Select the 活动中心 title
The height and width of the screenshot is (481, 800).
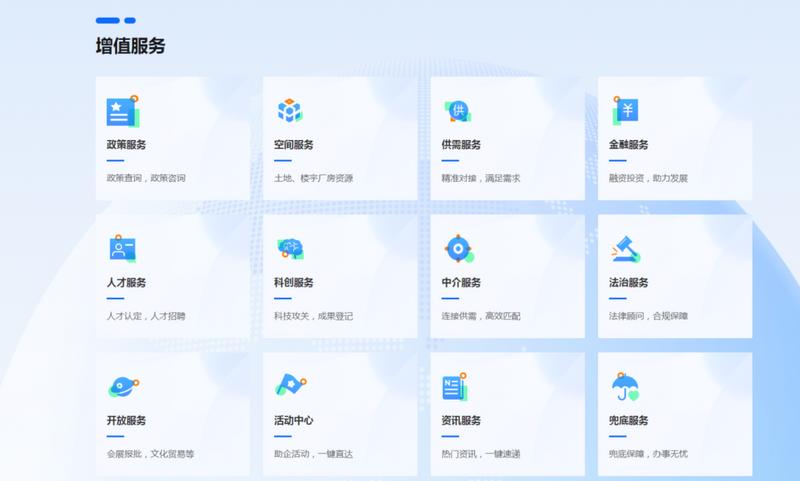(293, 421)
